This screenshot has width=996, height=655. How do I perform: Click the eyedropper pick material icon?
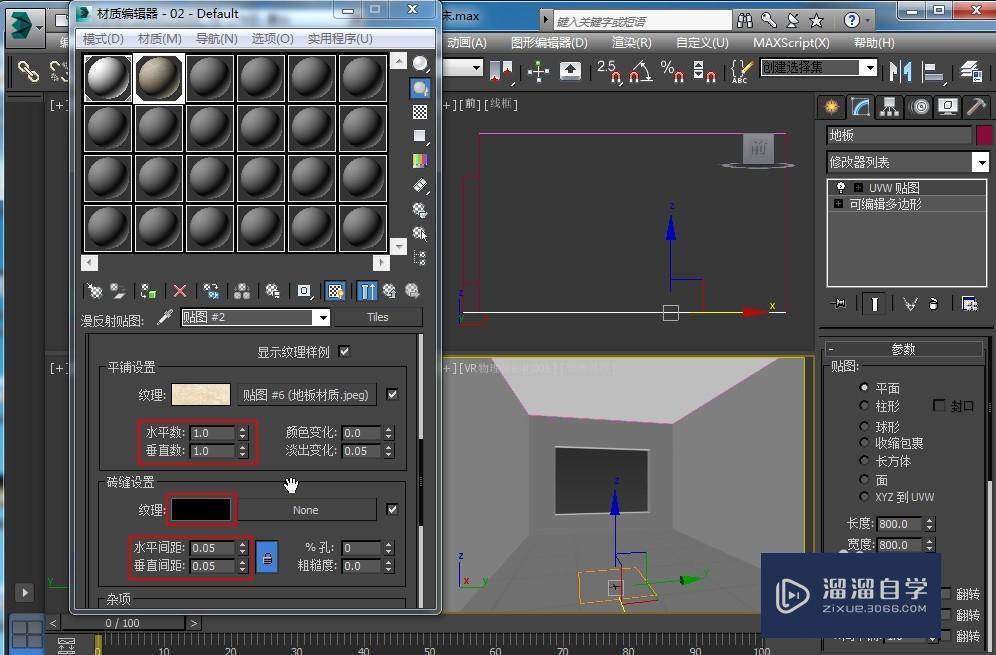166,317
